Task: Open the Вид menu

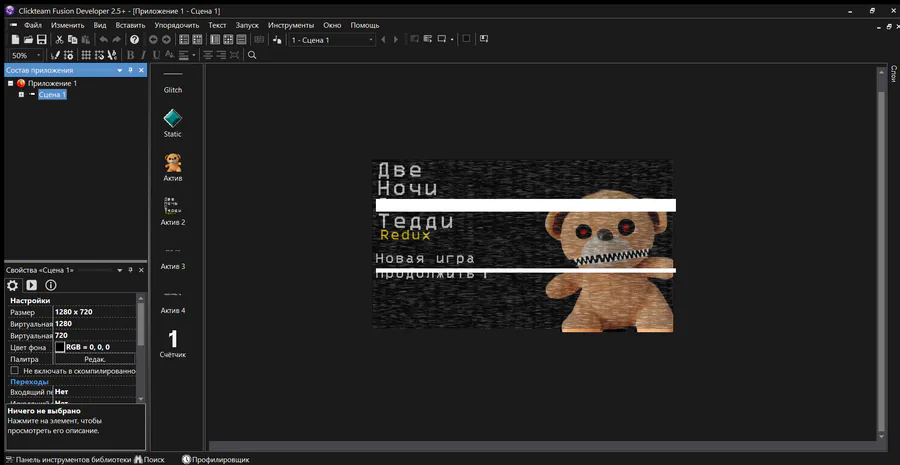Action: (100, 25)
